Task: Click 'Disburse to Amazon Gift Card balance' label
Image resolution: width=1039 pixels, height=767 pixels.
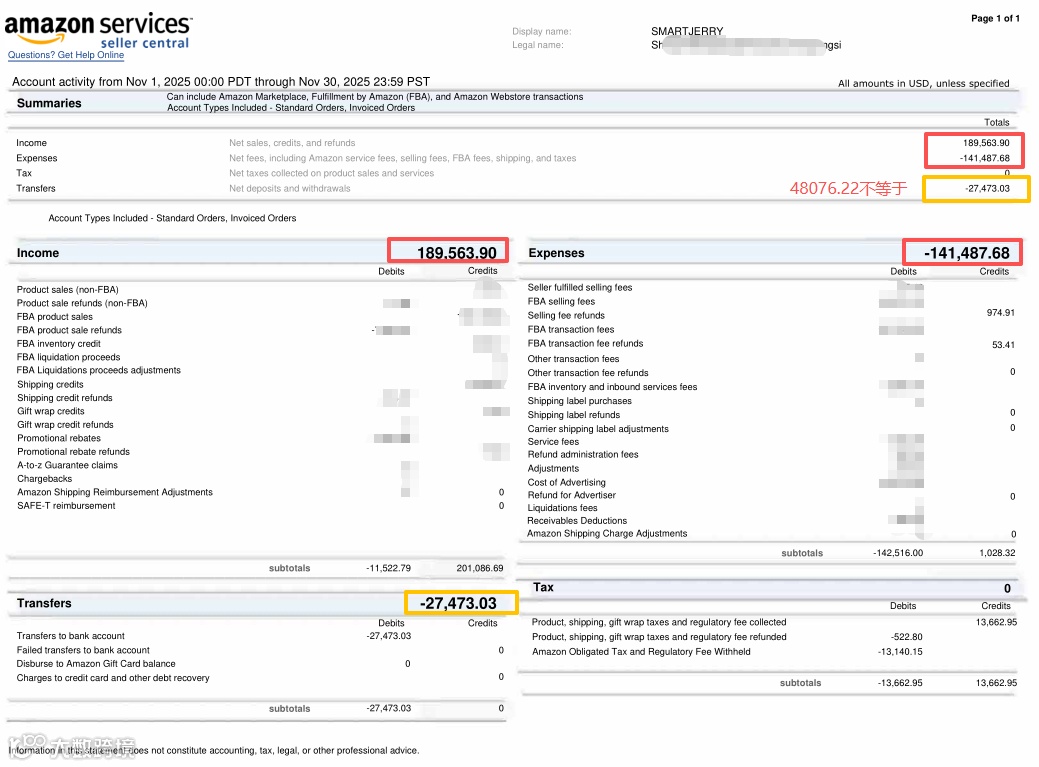Action: (x=96, y=664)
